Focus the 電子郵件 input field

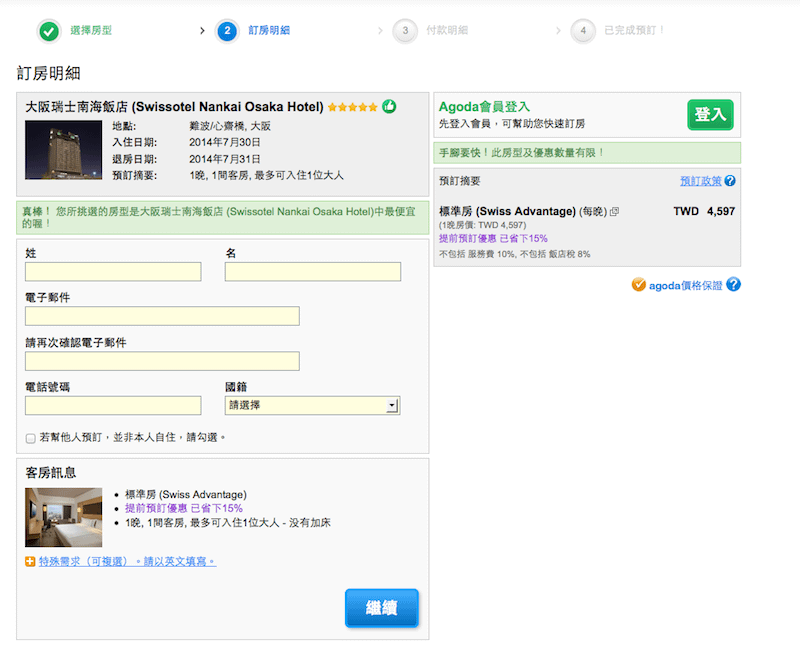click(x=162, y=316)
